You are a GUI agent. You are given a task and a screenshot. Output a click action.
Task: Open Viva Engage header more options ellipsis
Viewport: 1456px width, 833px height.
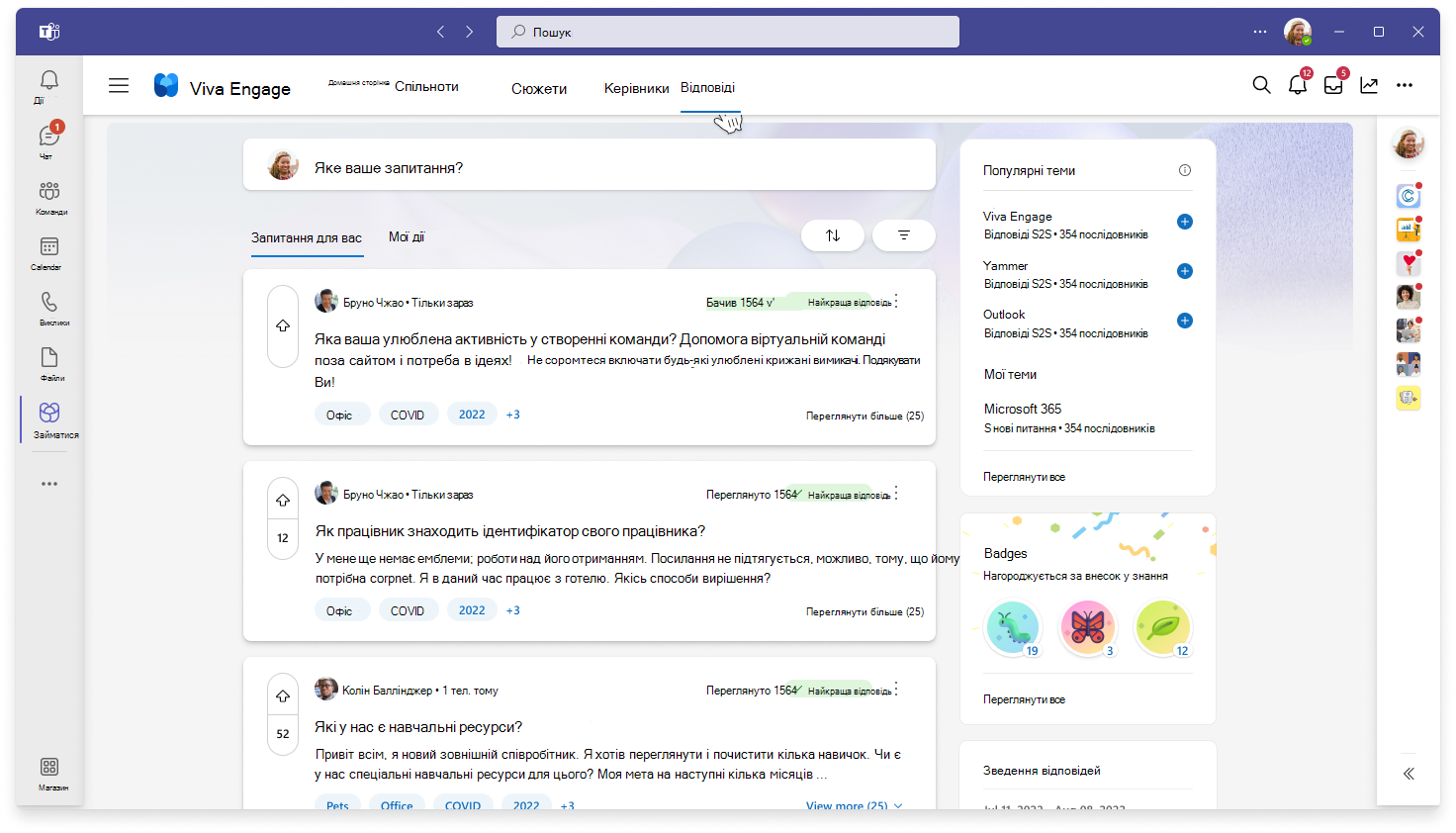pos(1405,85)
